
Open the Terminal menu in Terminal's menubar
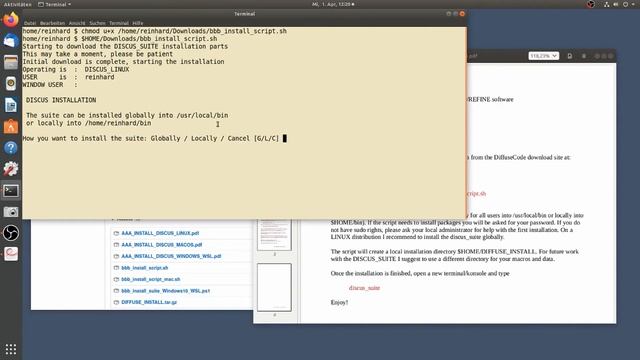tap(119, 23)
